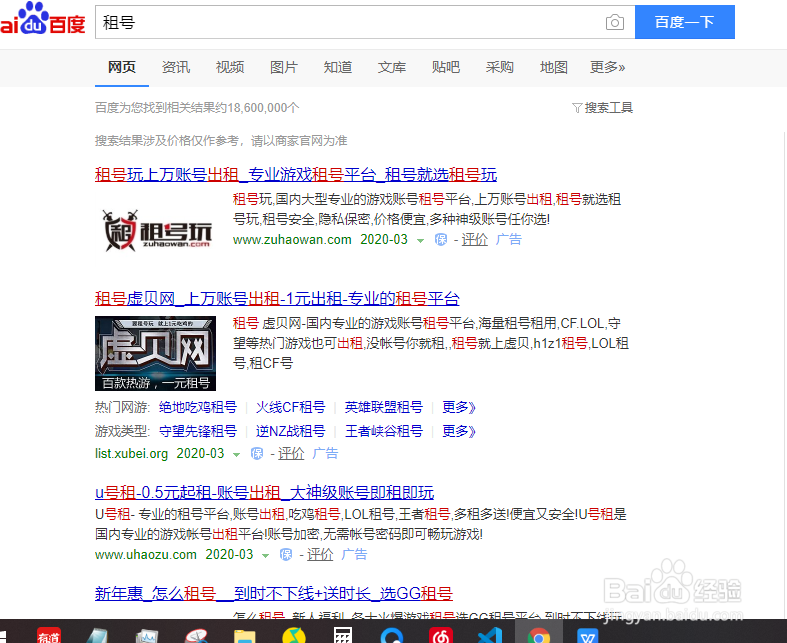Open 评价 link for zuhaowan.com result
This screenshot has width=787, height=643.
pos(474,239)
